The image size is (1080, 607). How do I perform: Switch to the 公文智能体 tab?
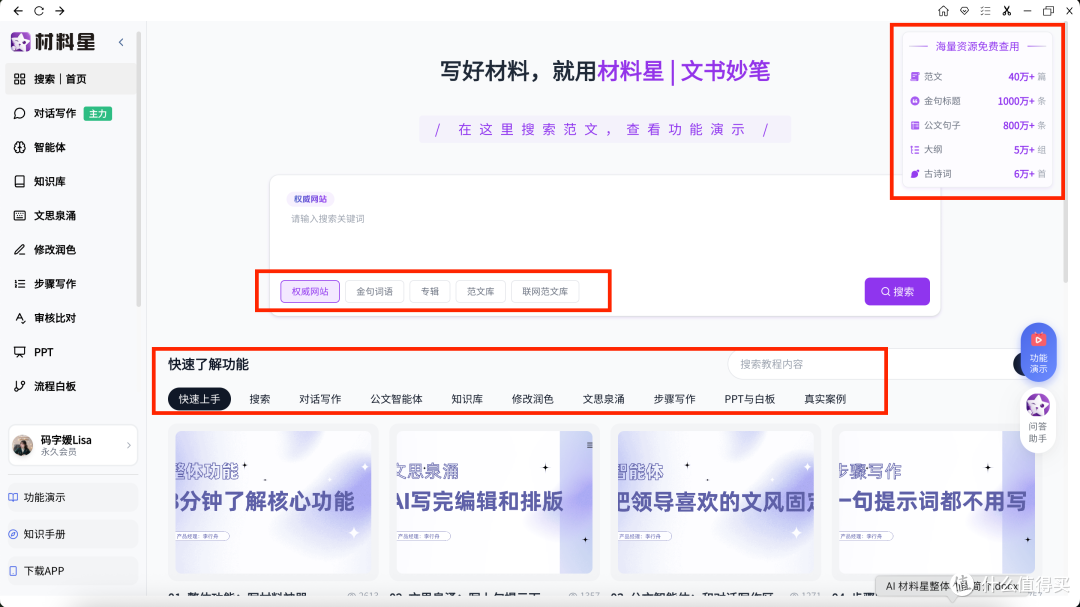(x=396, y=399)
